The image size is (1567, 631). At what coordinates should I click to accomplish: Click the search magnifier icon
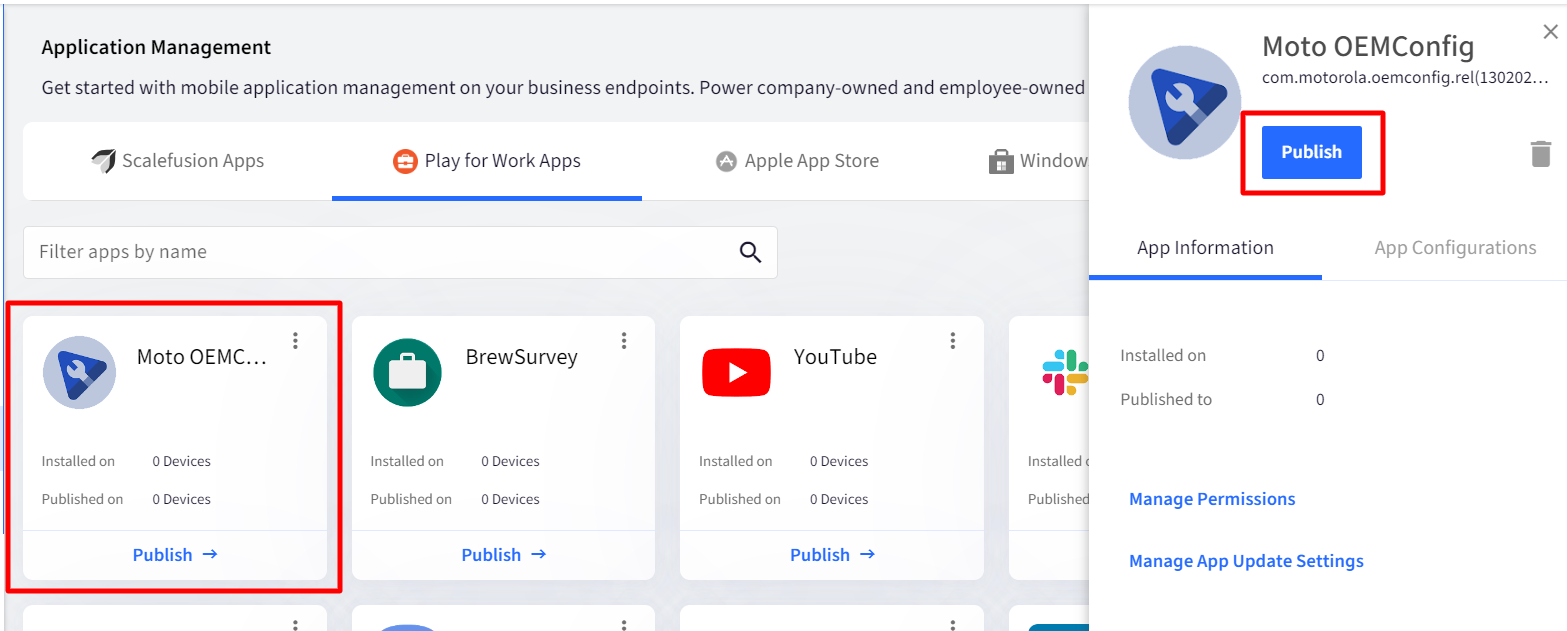[750, 252]
